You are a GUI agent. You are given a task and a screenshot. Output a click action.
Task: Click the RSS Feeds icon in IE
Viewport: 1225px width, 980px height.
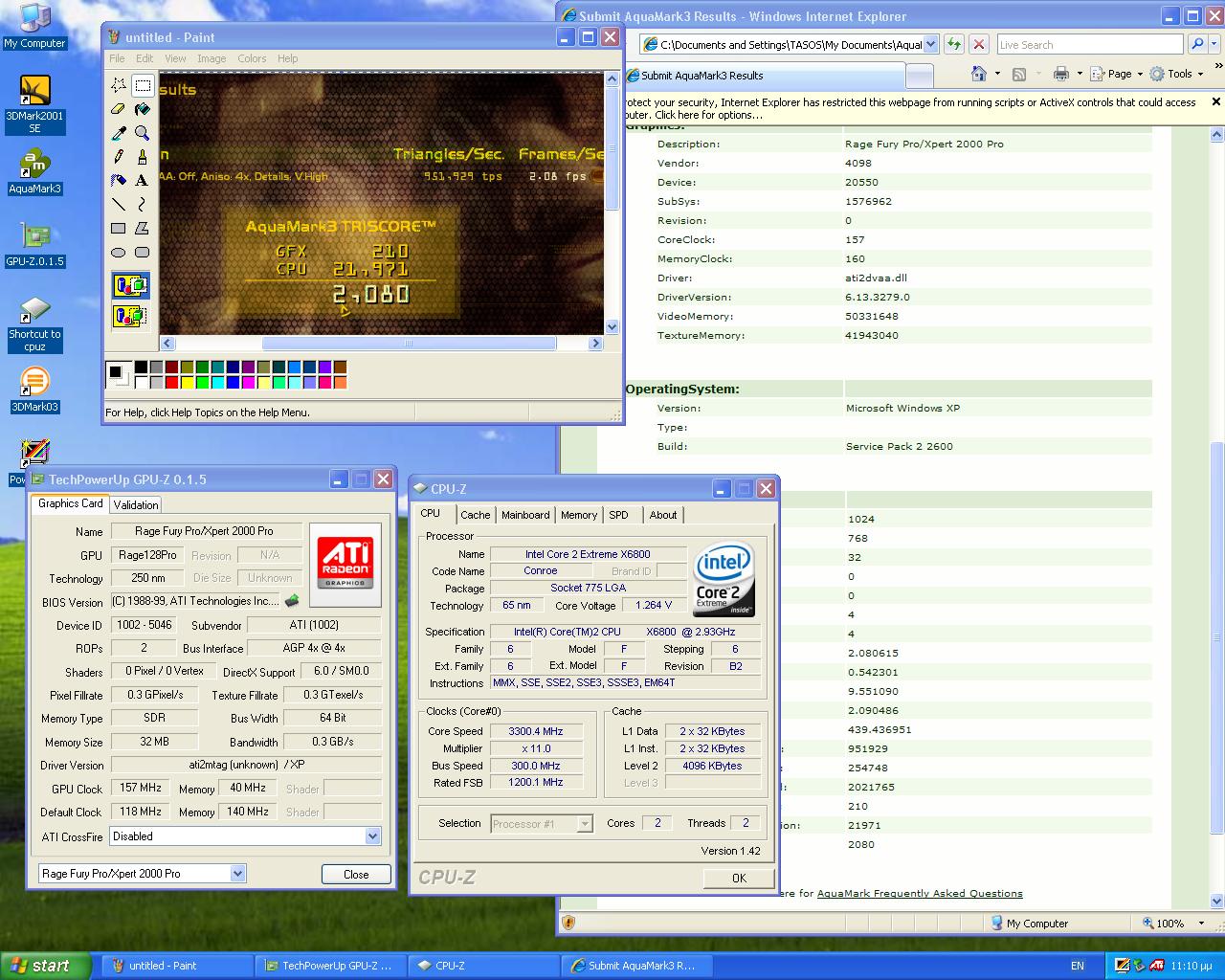[1019, 74]
